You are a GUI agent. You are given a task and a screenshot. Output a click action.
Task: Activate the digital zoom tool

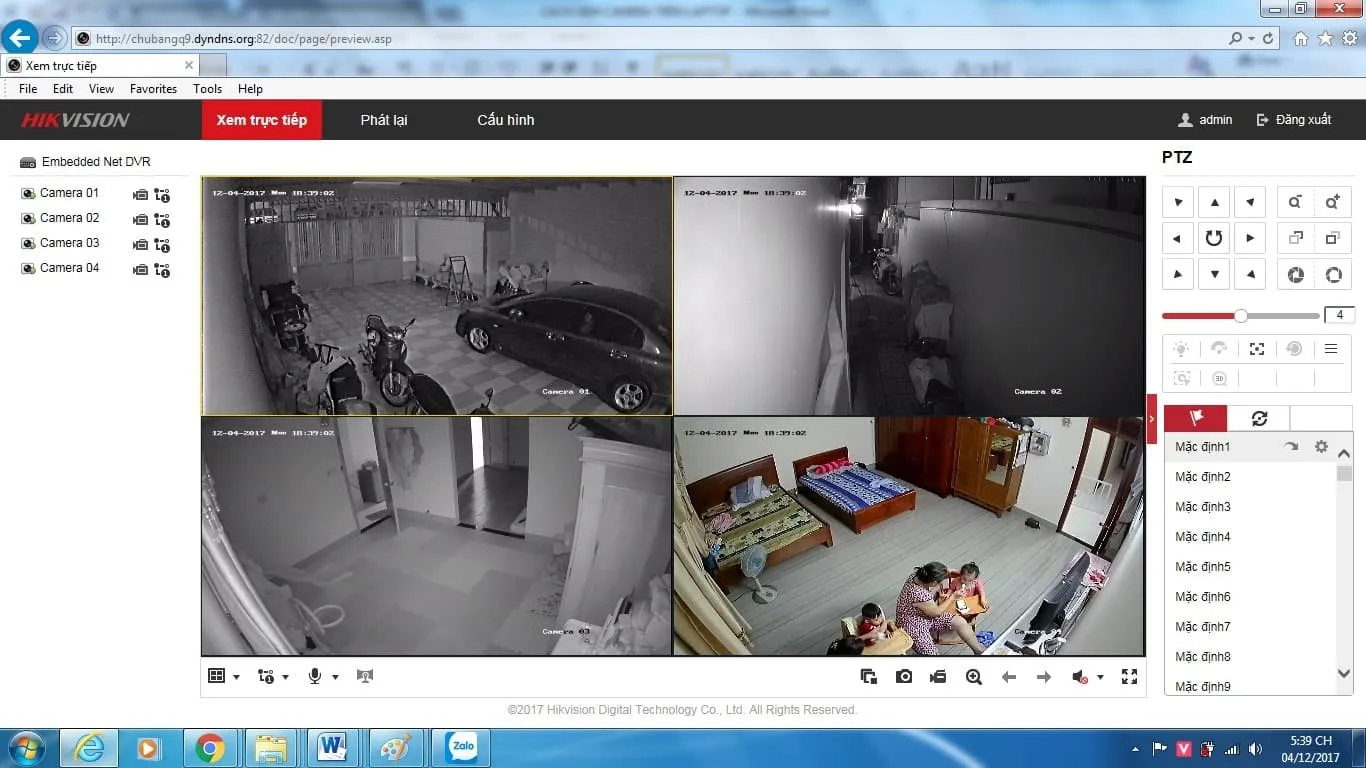click(x=973, y=676)
